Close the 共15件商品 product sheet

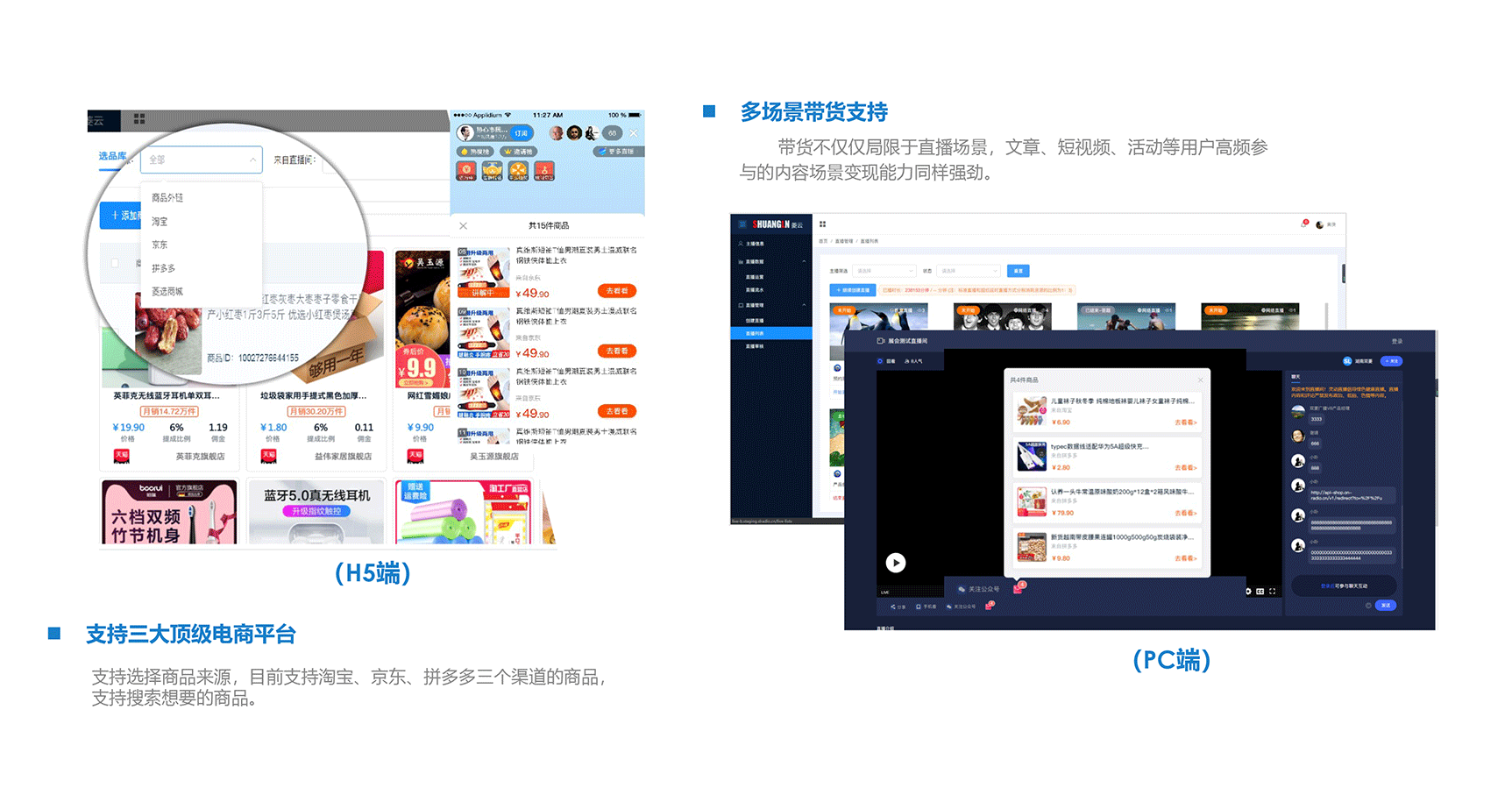[x=464, y=226]
